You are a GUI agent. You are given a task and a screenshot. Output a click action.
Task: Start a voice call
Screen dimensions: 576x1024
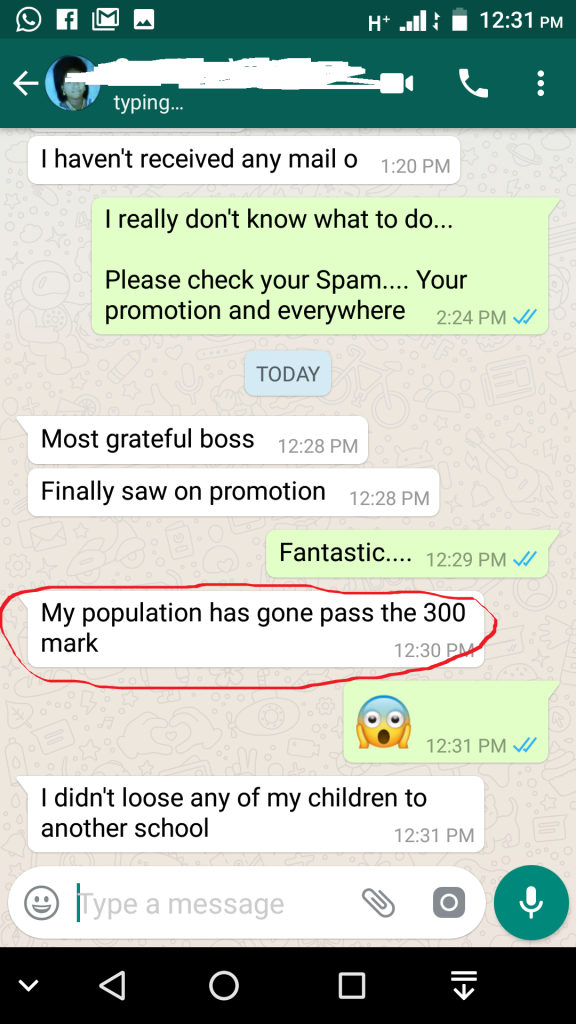coord(473,84)
